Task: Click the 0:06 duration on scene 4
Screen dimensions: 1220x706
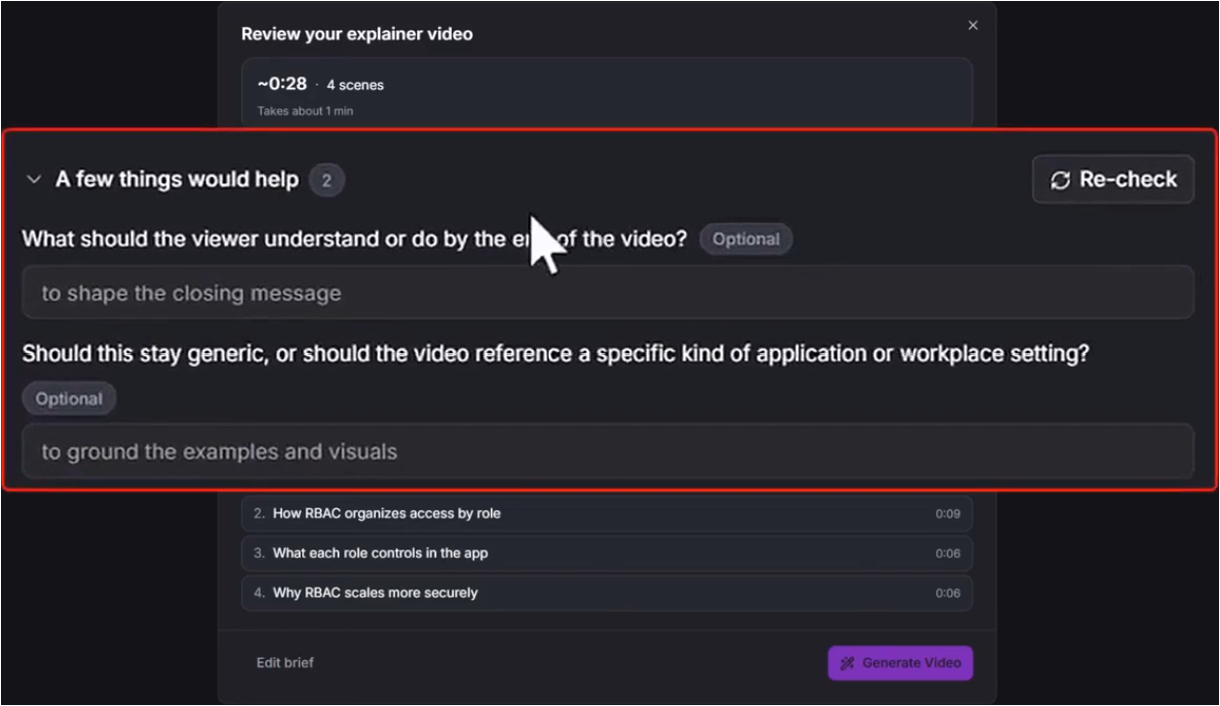Action: point(948,593)
